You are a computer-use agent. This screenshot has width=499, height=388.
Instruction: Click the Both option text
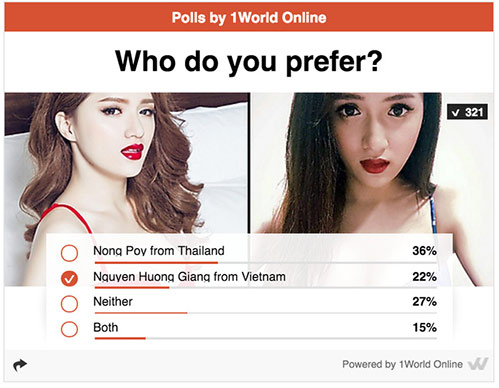tap(106, 327)
